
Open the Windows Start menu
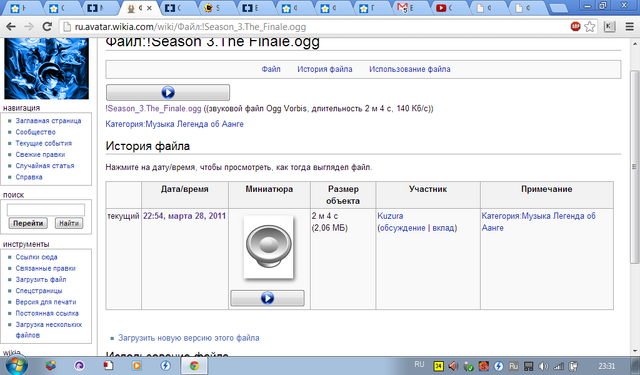click(16, 365)
